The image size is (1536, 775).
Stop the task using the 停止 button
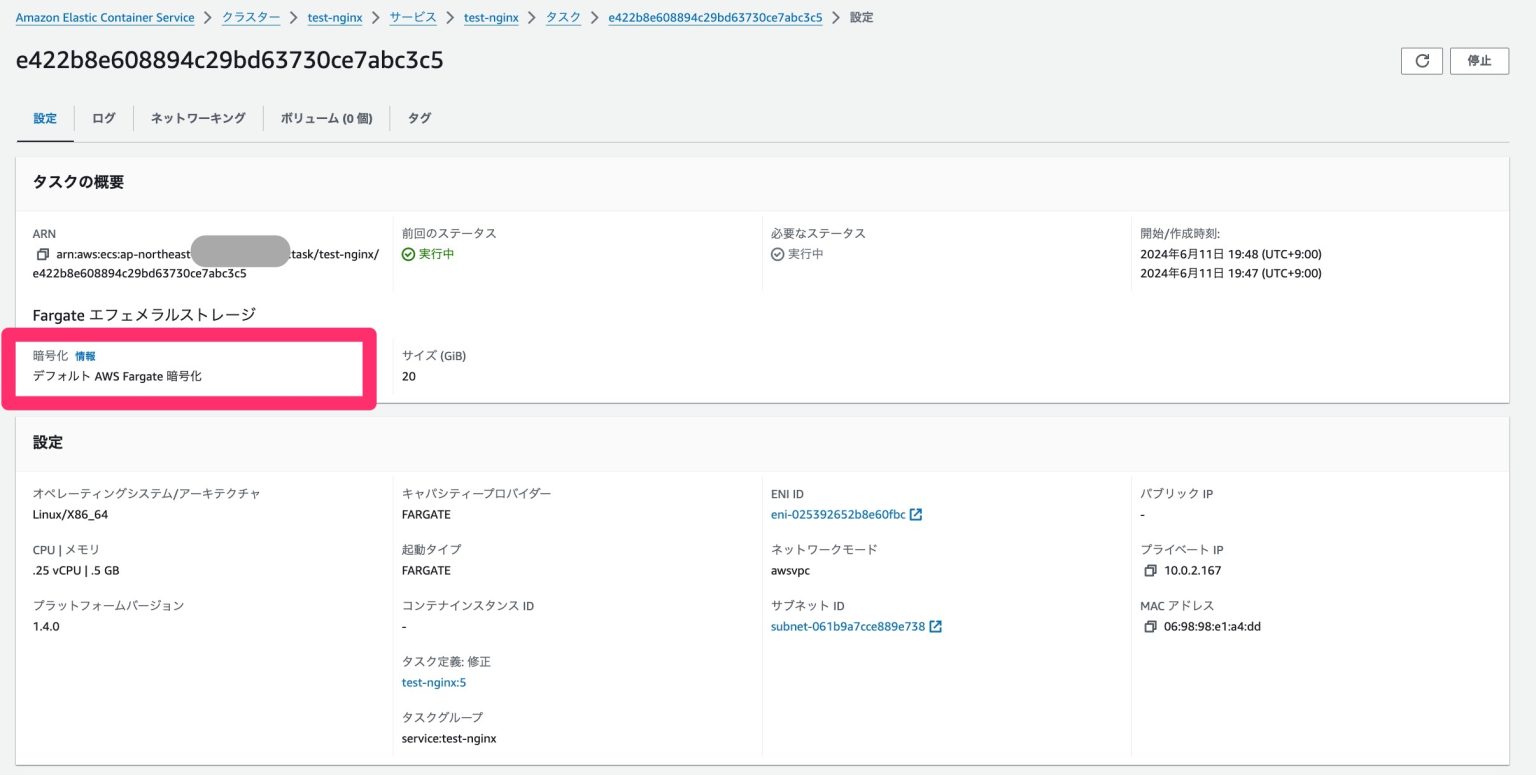tap(1479, 60)
